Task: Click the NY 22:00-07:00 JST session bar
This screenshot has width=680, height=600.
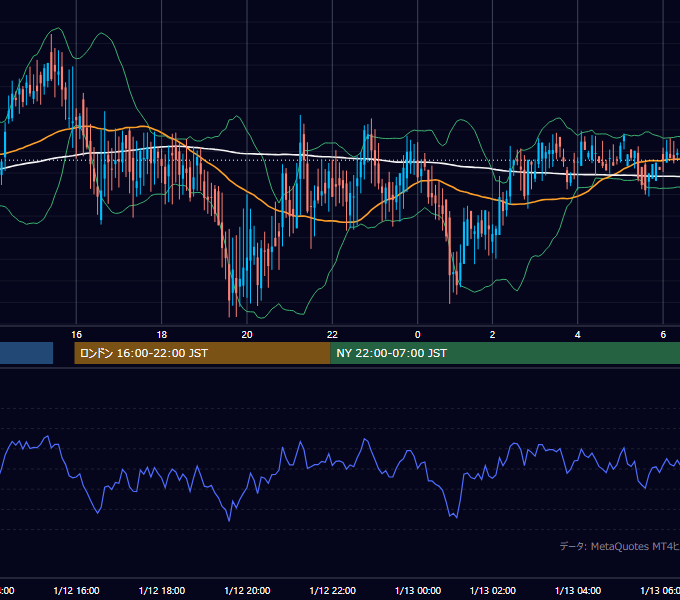Action: coord(505,353)
